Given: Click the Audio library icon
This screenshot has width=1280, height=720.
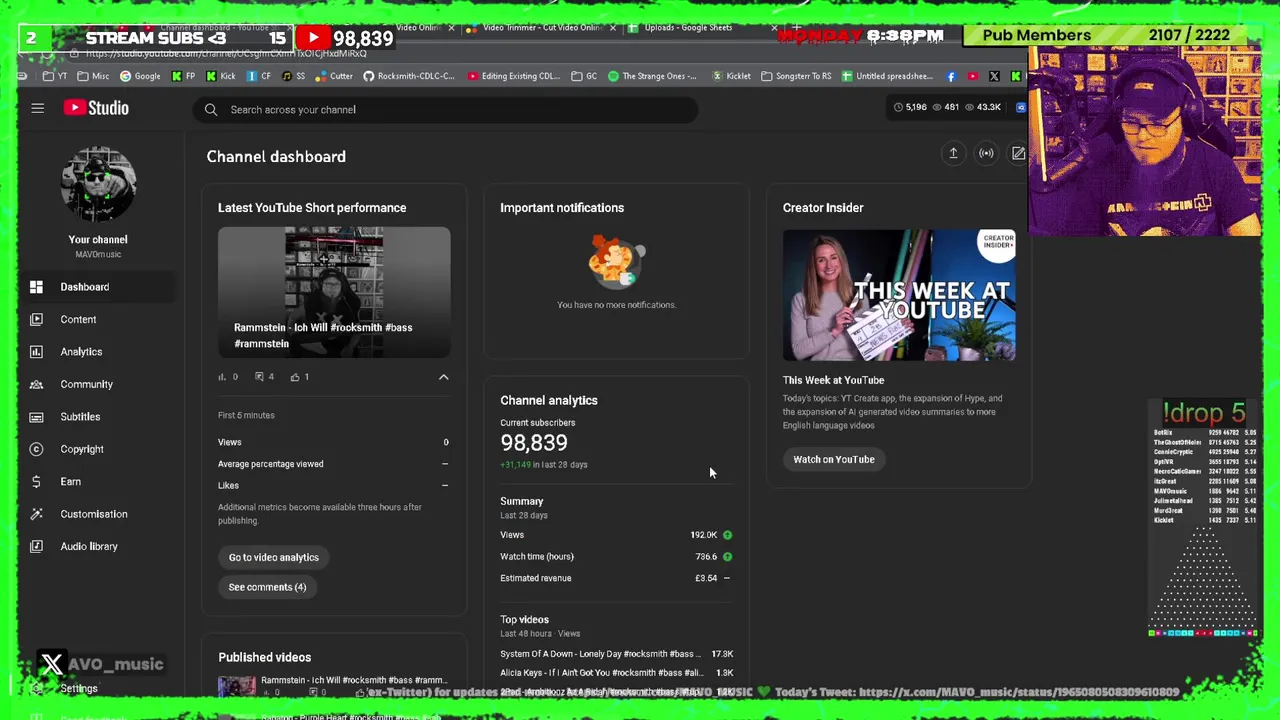Looking at the screenshot, I should pyautogui.click(x=36, y=546).
